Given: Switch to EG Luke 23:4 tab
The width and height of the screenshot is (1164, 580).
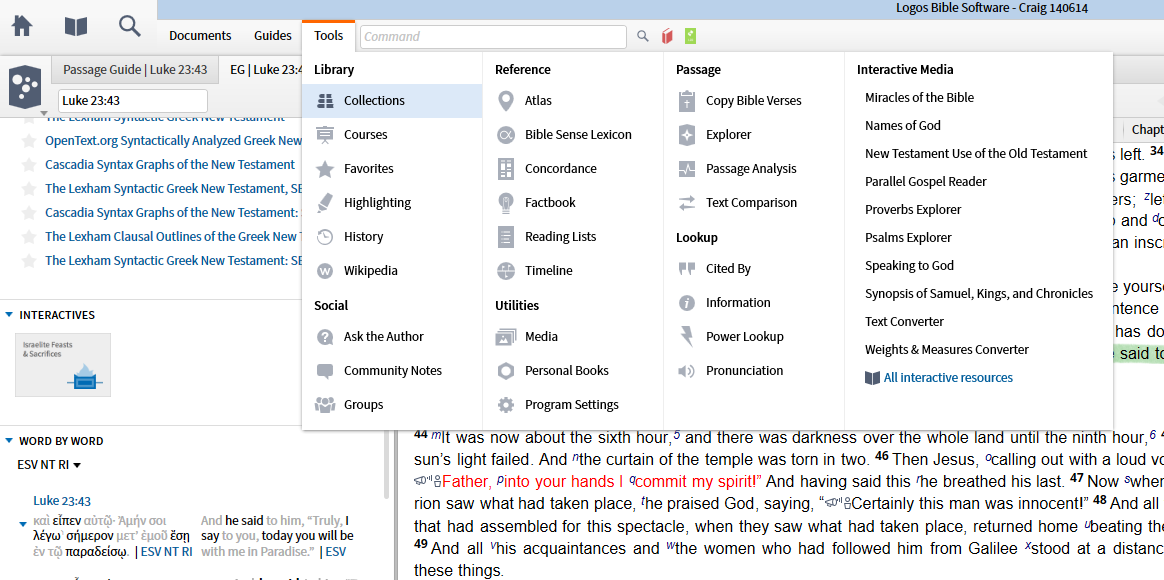Looking at the screenshot, I should 266,70.
